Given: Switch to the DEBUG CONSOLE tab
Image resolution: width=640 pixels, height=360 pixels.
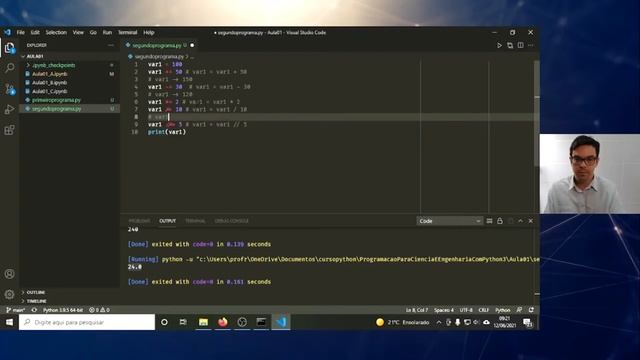Looking at the screenshot, I should click(231, 221).
